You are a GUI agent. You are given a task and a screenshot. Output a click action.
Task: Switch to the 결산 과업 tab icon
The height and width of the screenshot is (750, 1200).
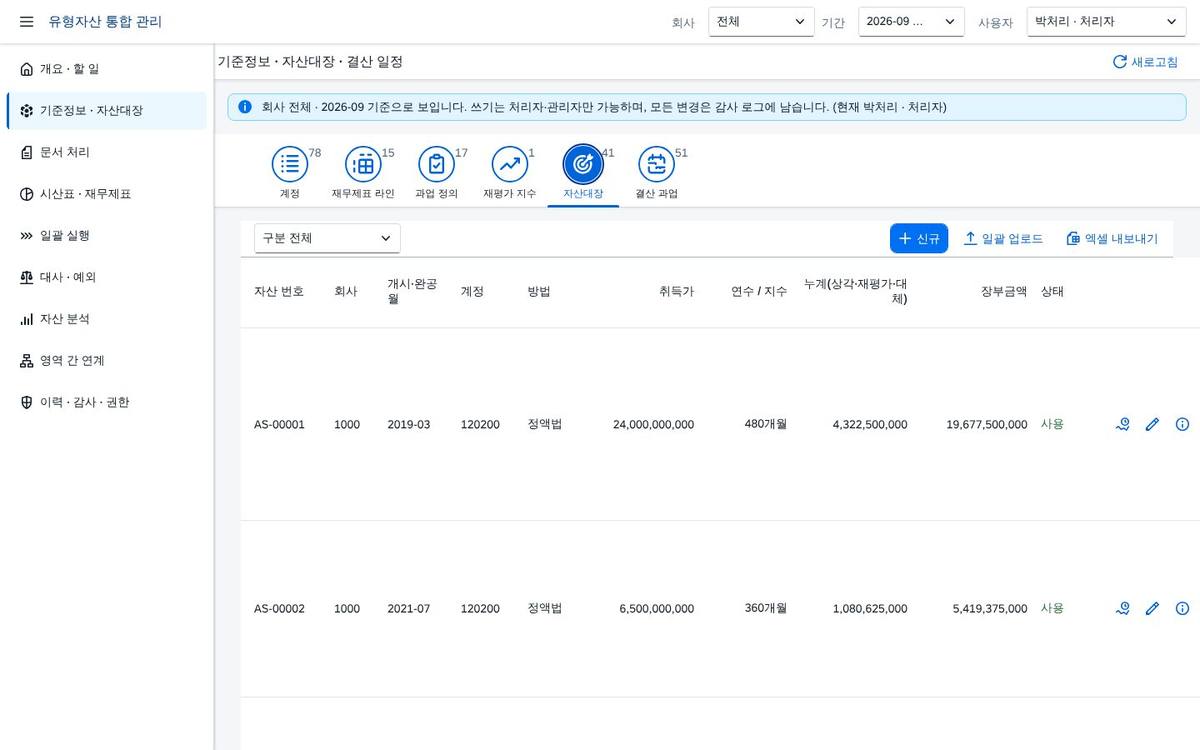click(x=656, y=164)
